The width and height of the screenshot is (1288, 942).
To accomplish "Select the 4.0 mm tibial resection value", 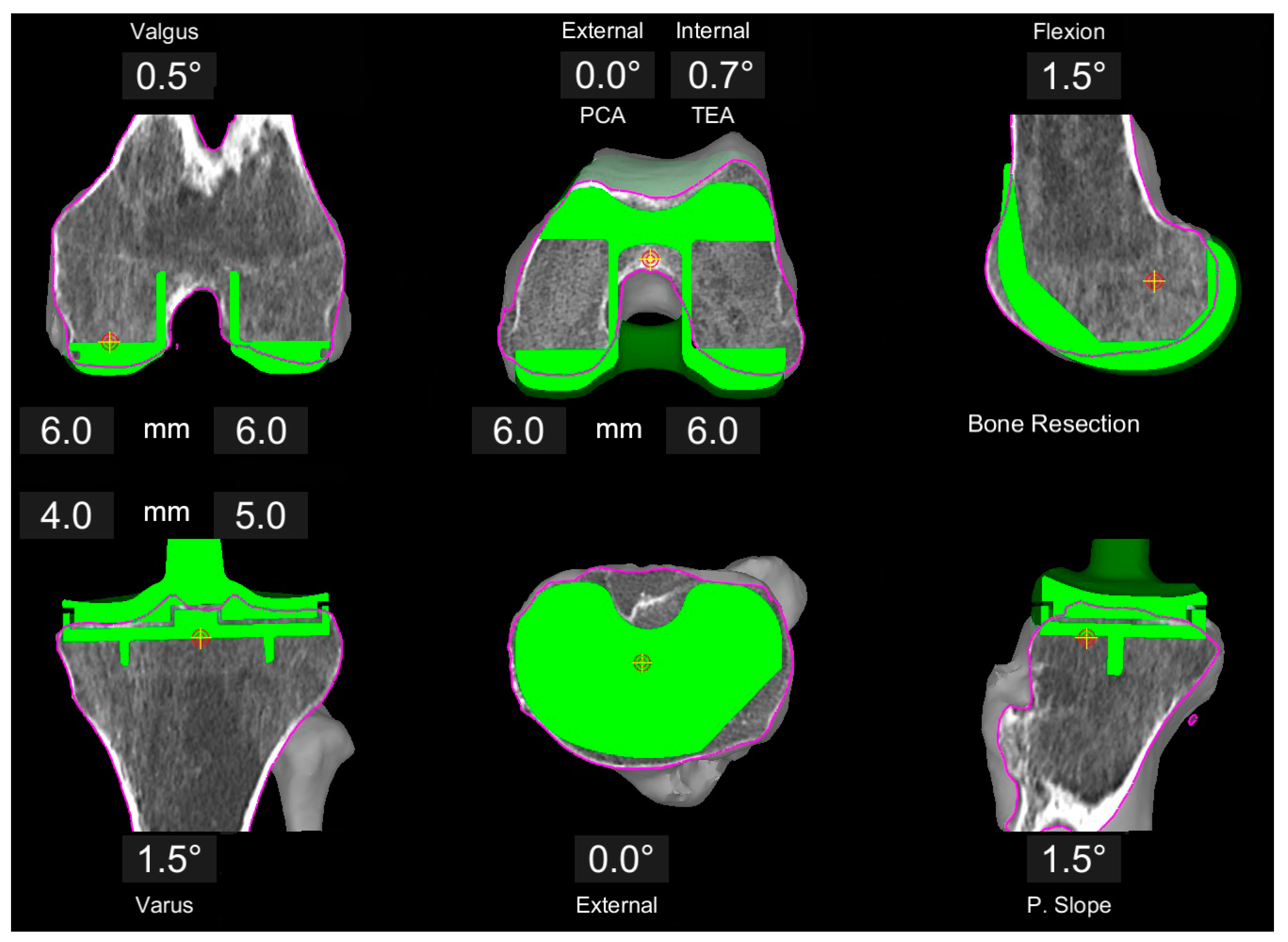I will 66,515.
